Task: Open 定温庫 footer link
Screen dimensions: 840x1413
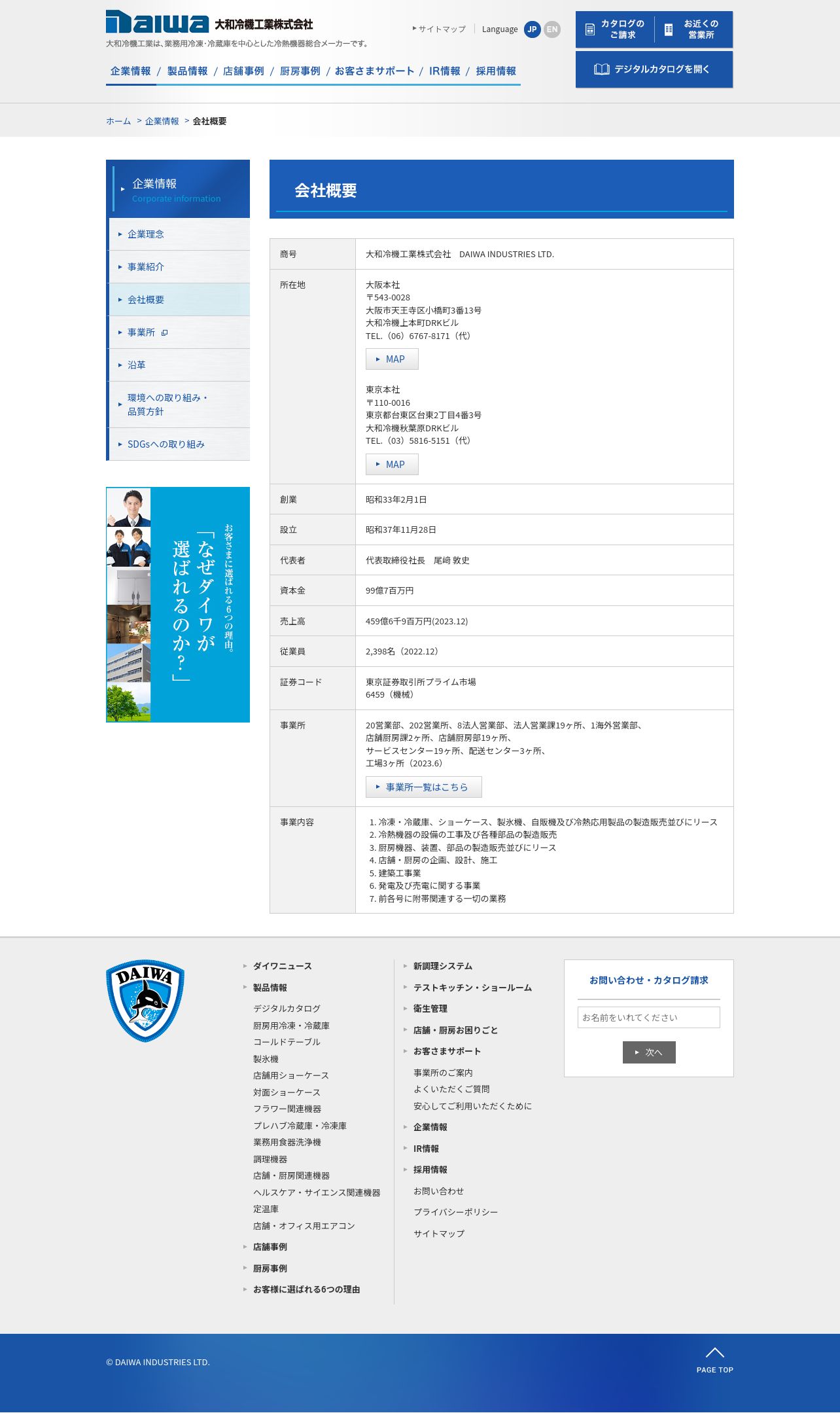Action: tap(266, 1209)
